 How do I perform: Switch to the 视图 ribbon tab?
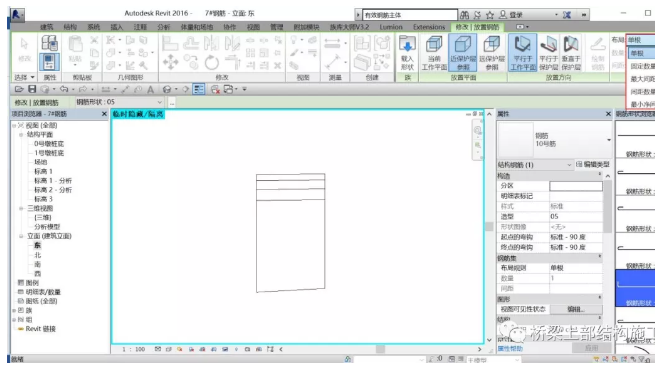click(x=253, y=27)
